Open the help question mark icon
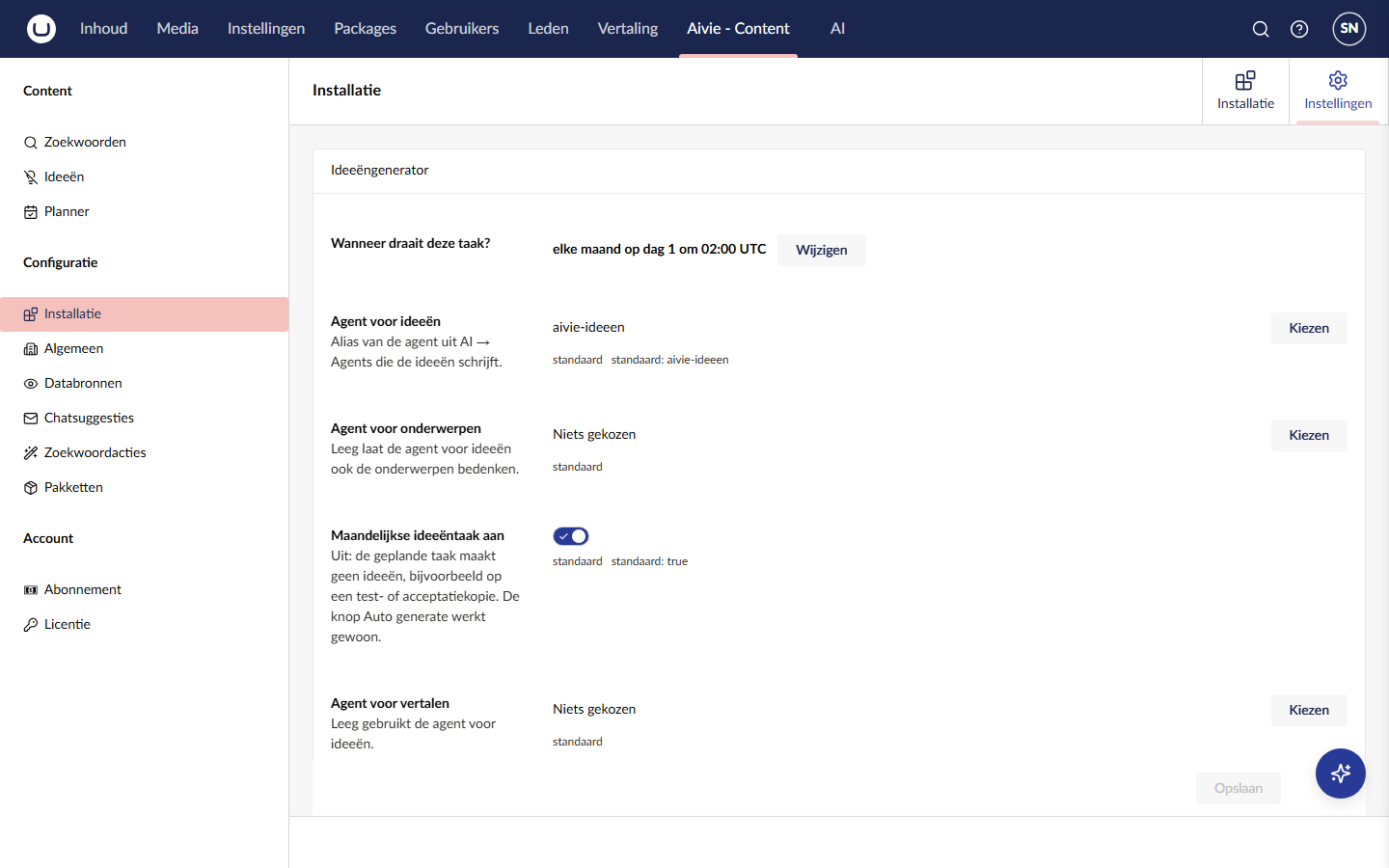 point(1299,29)
